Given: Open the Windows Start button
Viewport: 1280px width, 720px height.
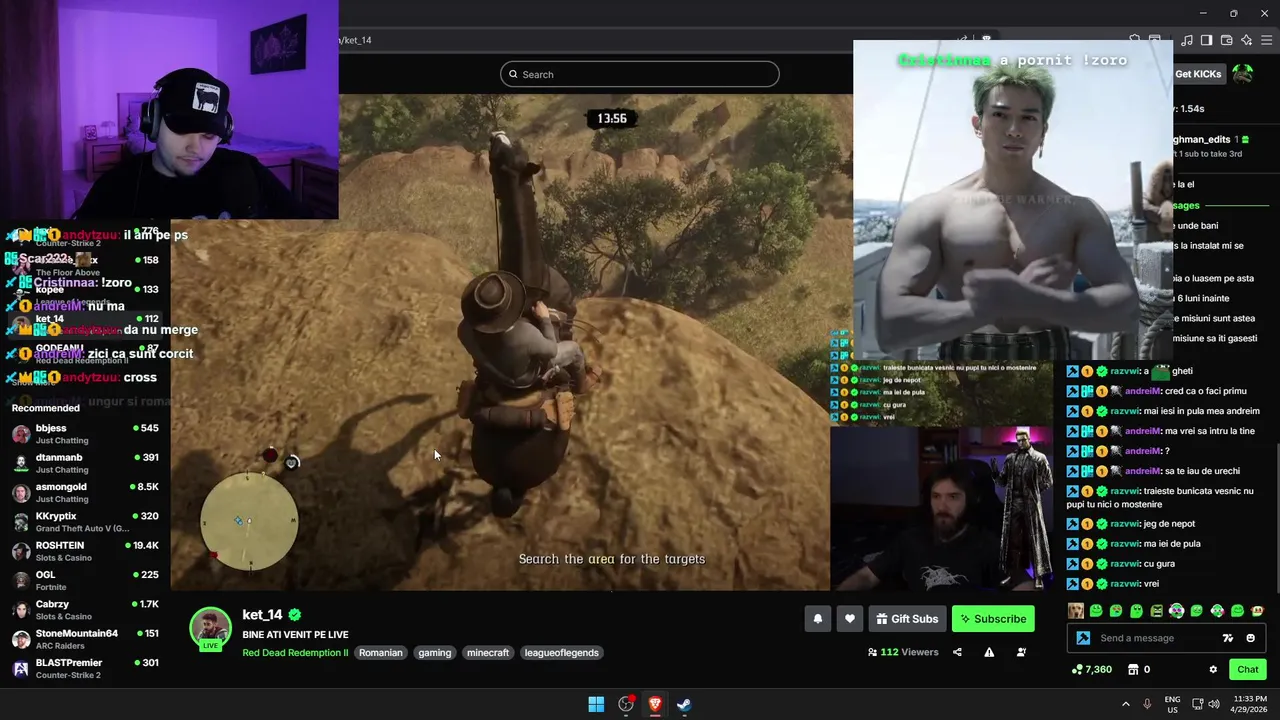Looking at the screenshot, I should [x=596, y=704].
